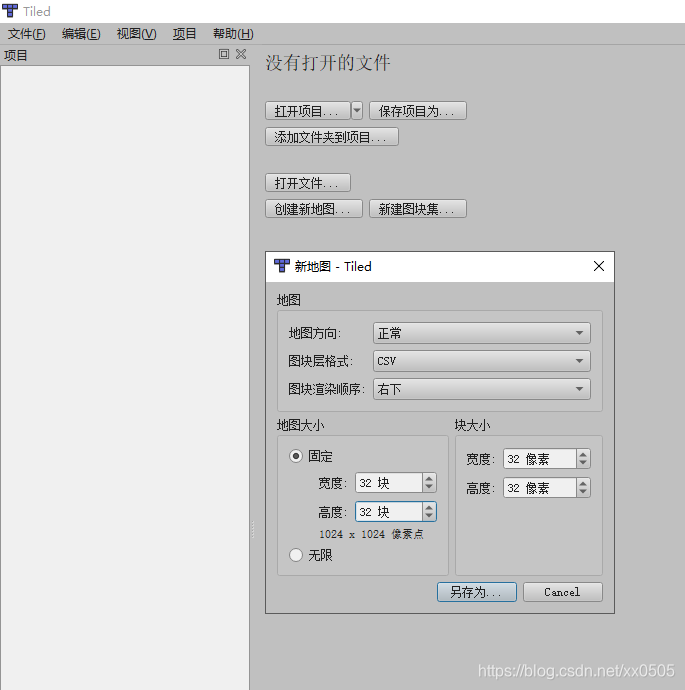
Task: Click the 新建图块集... button
Action: 418,209
